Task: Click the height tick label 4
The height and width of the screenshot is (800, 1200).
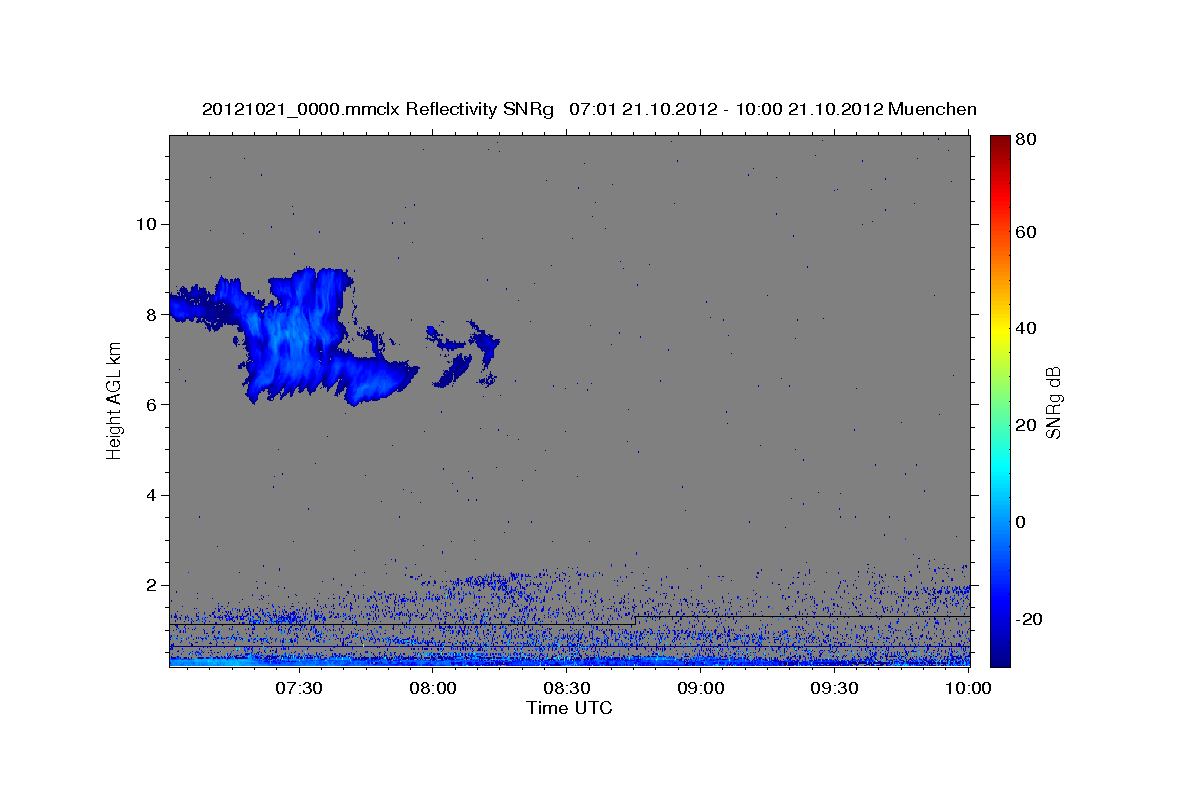Action: click(x=153, y=495)
